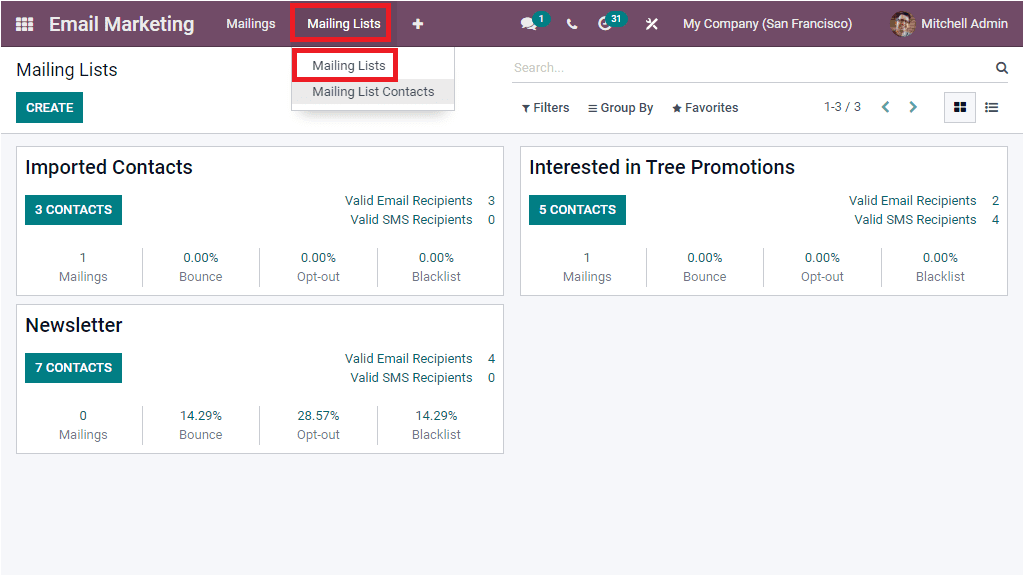Toggle Group By options

(620, 107)
